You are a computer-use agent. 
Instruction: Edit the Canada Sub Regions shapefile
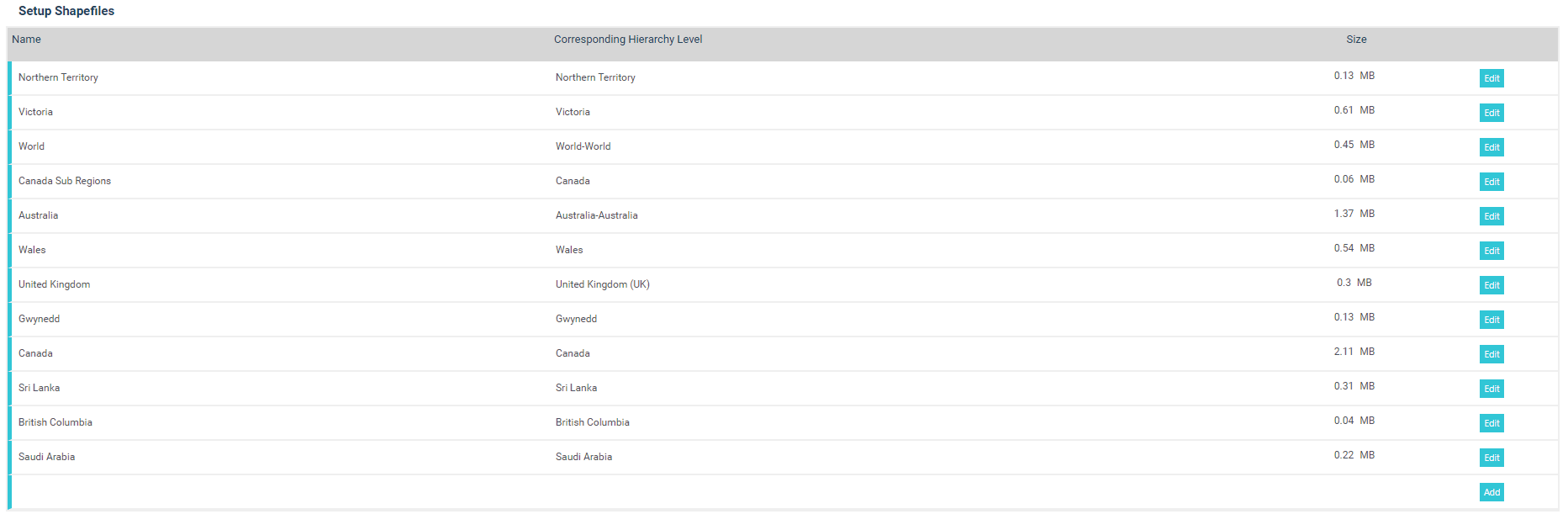(1491, 182)
